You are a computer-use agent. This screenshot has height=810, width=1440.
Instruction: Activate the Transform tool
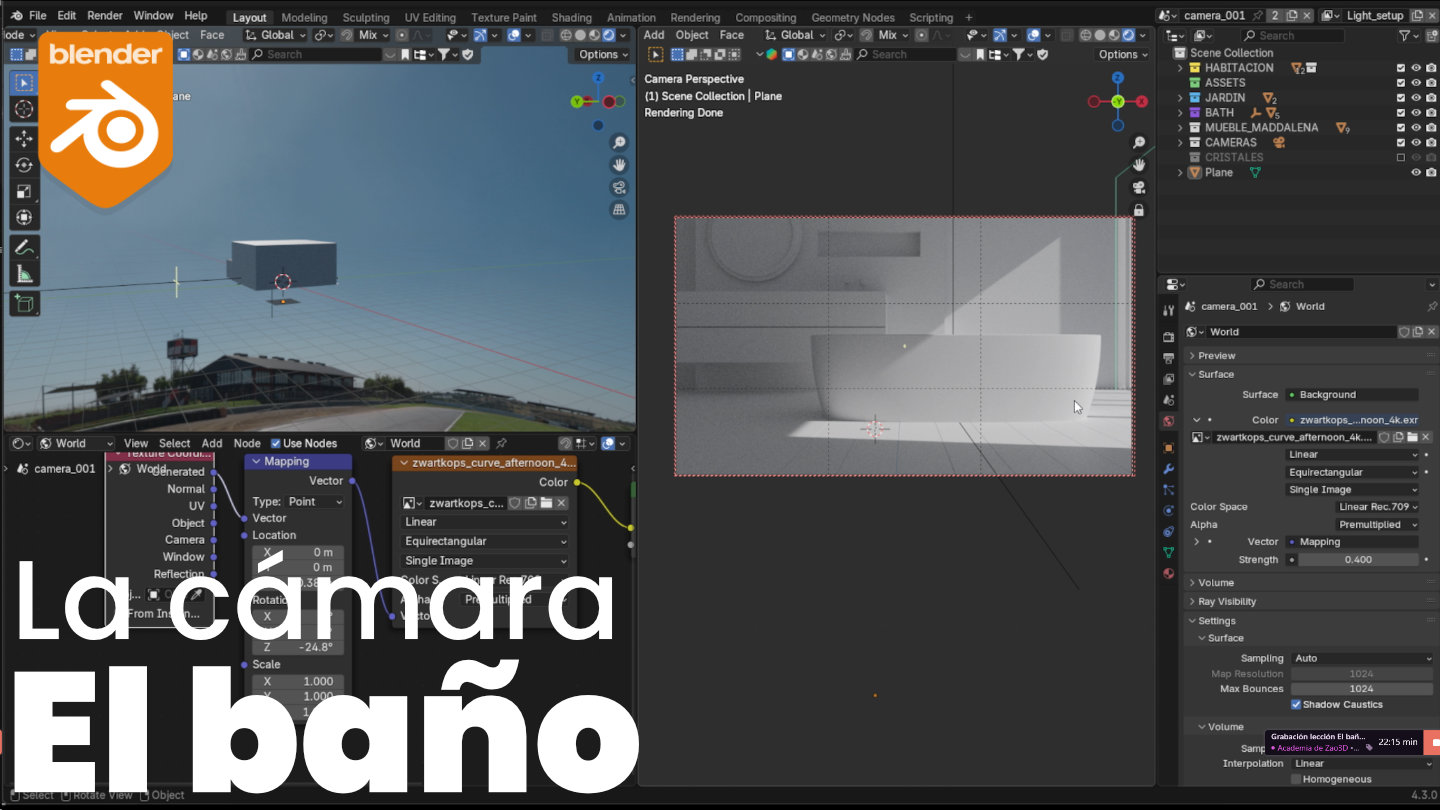click(x=24, y=217)
